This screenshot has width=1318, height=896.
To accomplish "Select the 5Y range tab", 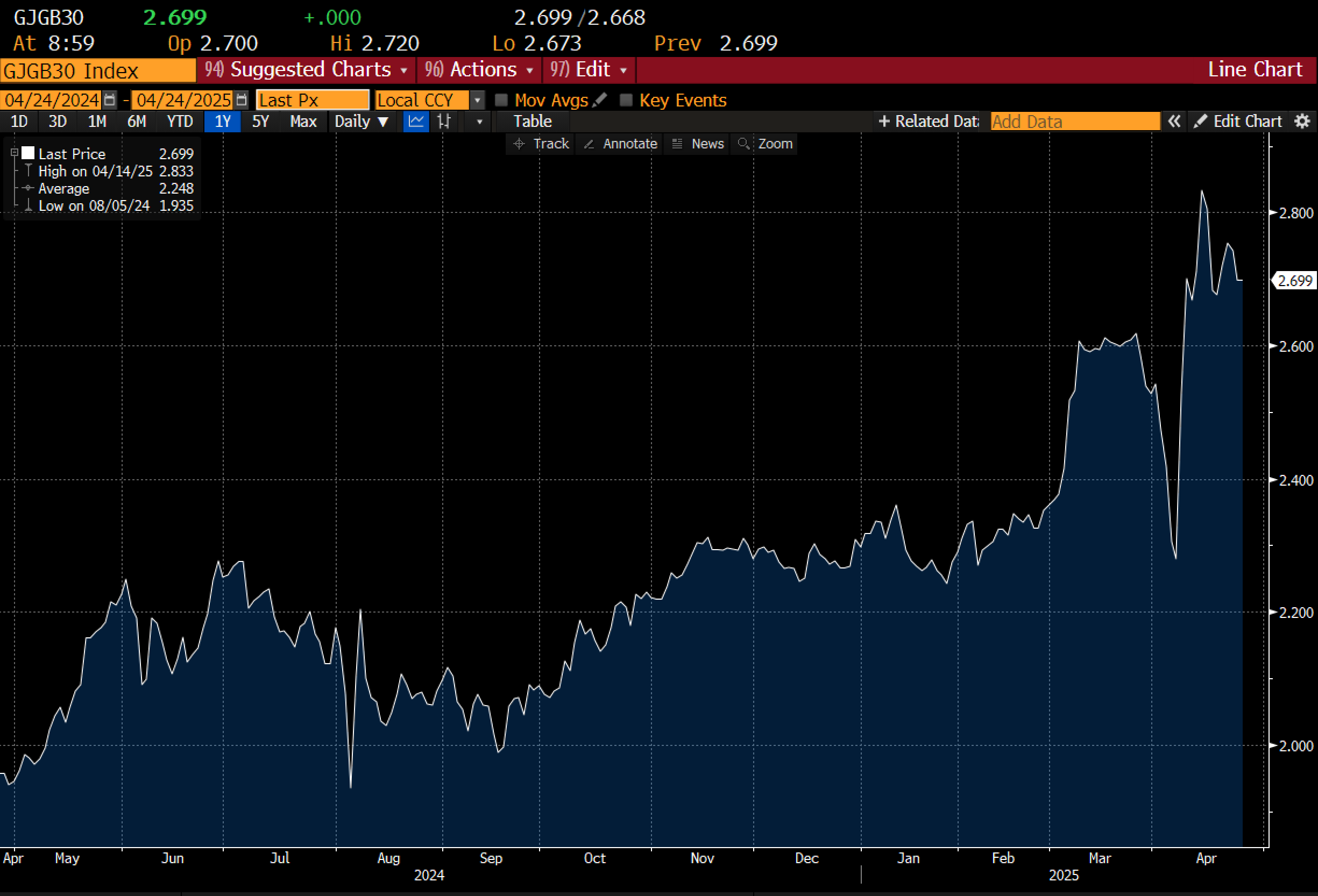I will (260, 122).
